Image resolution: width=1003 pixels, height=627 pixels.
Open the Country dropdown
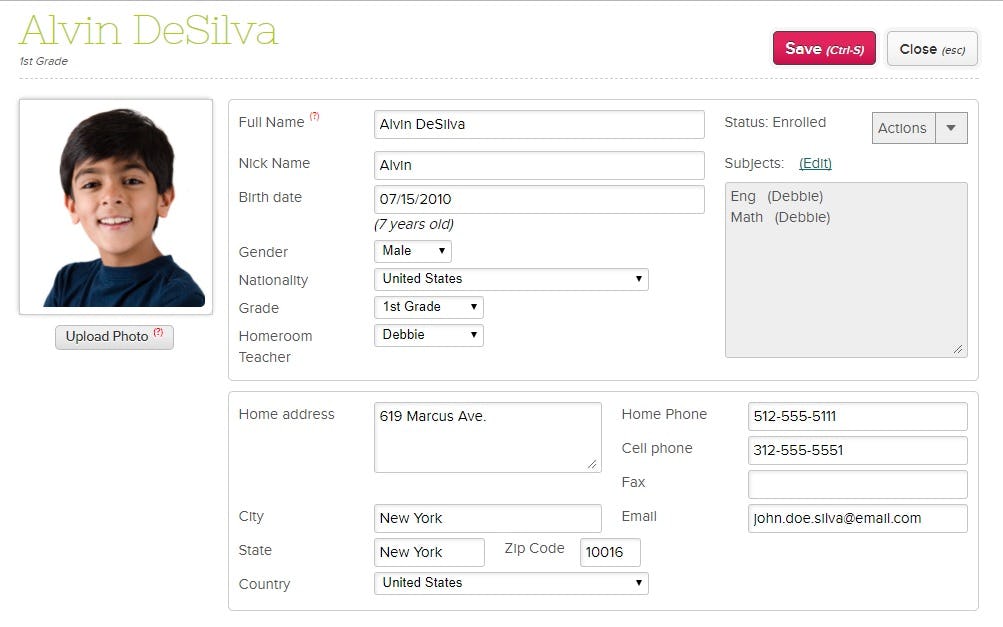click(x=511, y=583)
